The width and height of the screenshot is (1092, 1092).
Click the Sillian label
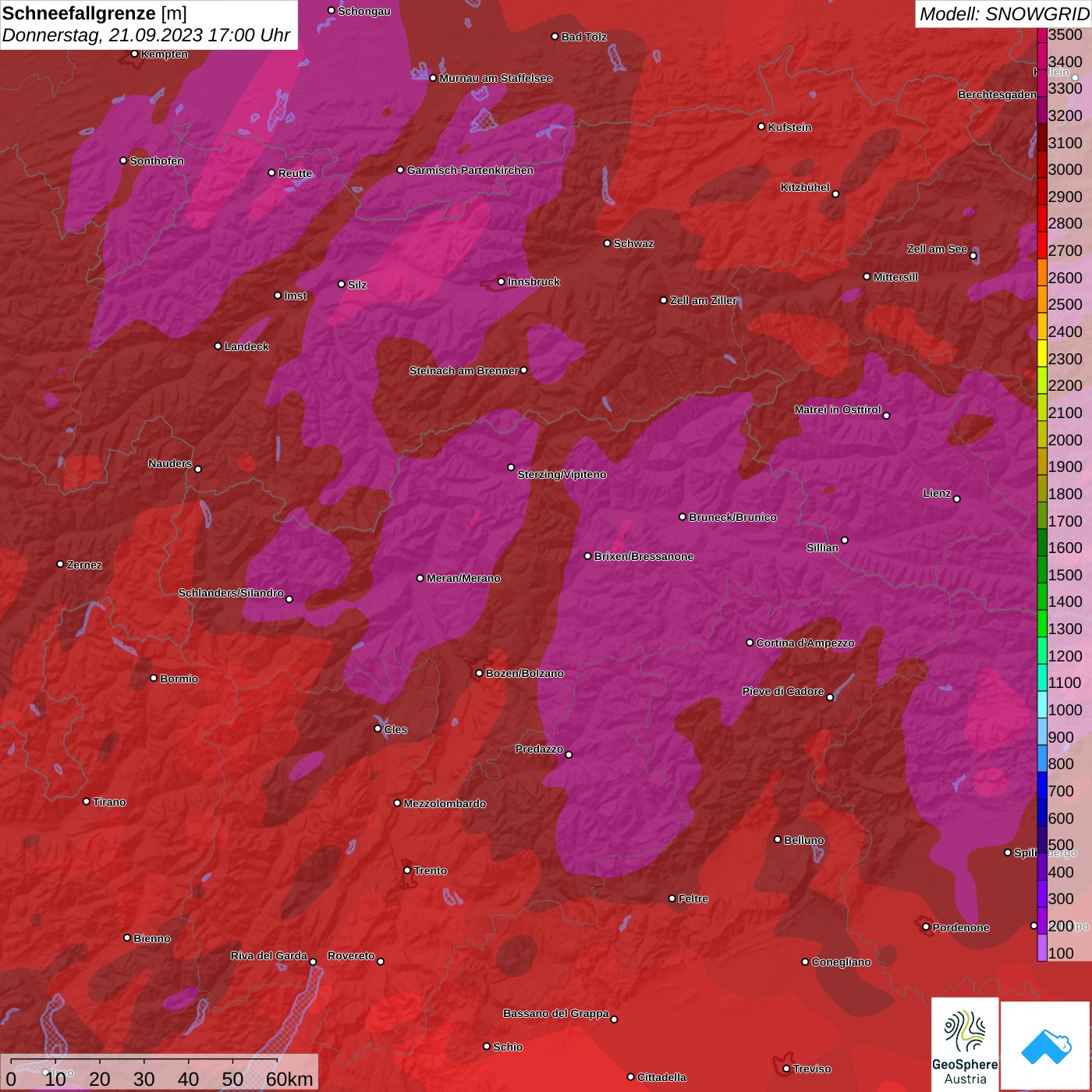pyautogui.click(x=822, y=548)
